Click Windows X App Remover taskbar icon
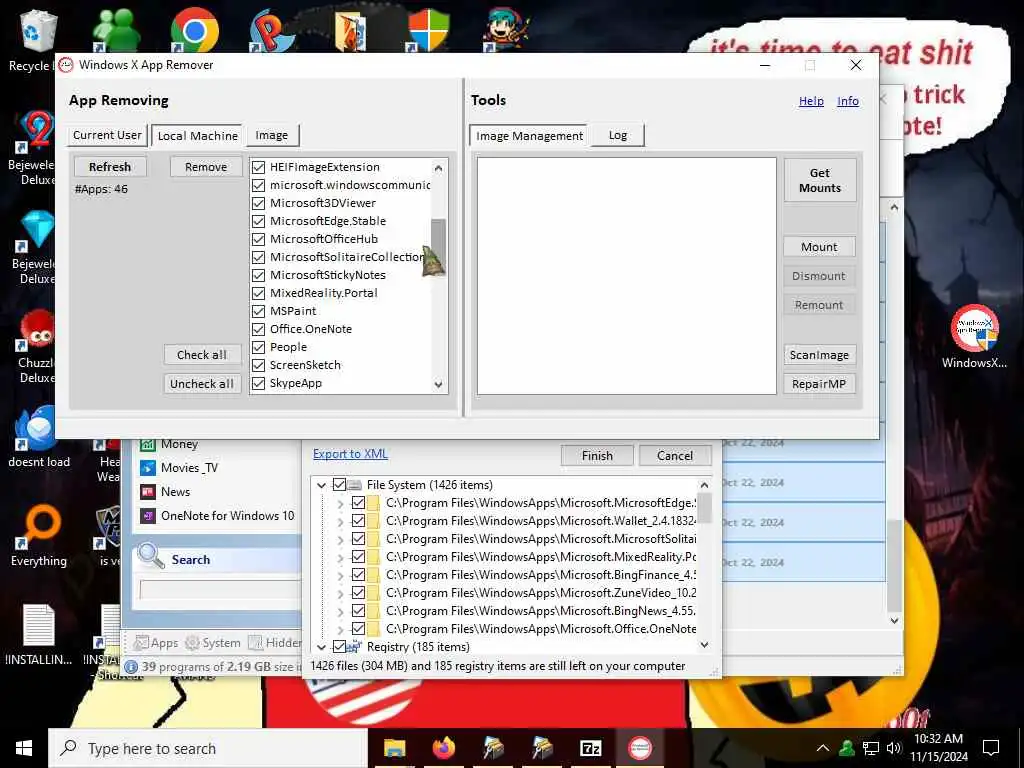 pos(639,748)
